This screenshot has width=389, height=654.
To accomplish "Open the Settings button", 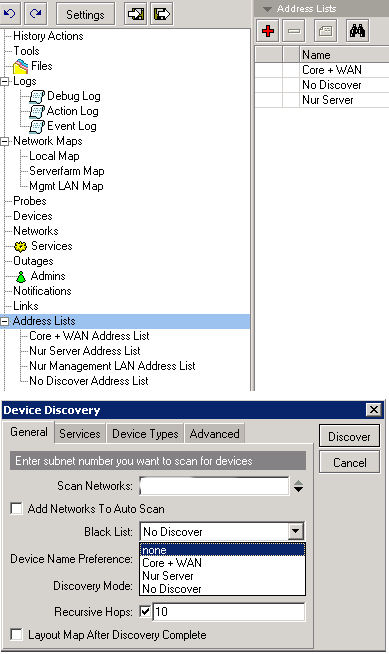I will [85, 14].
